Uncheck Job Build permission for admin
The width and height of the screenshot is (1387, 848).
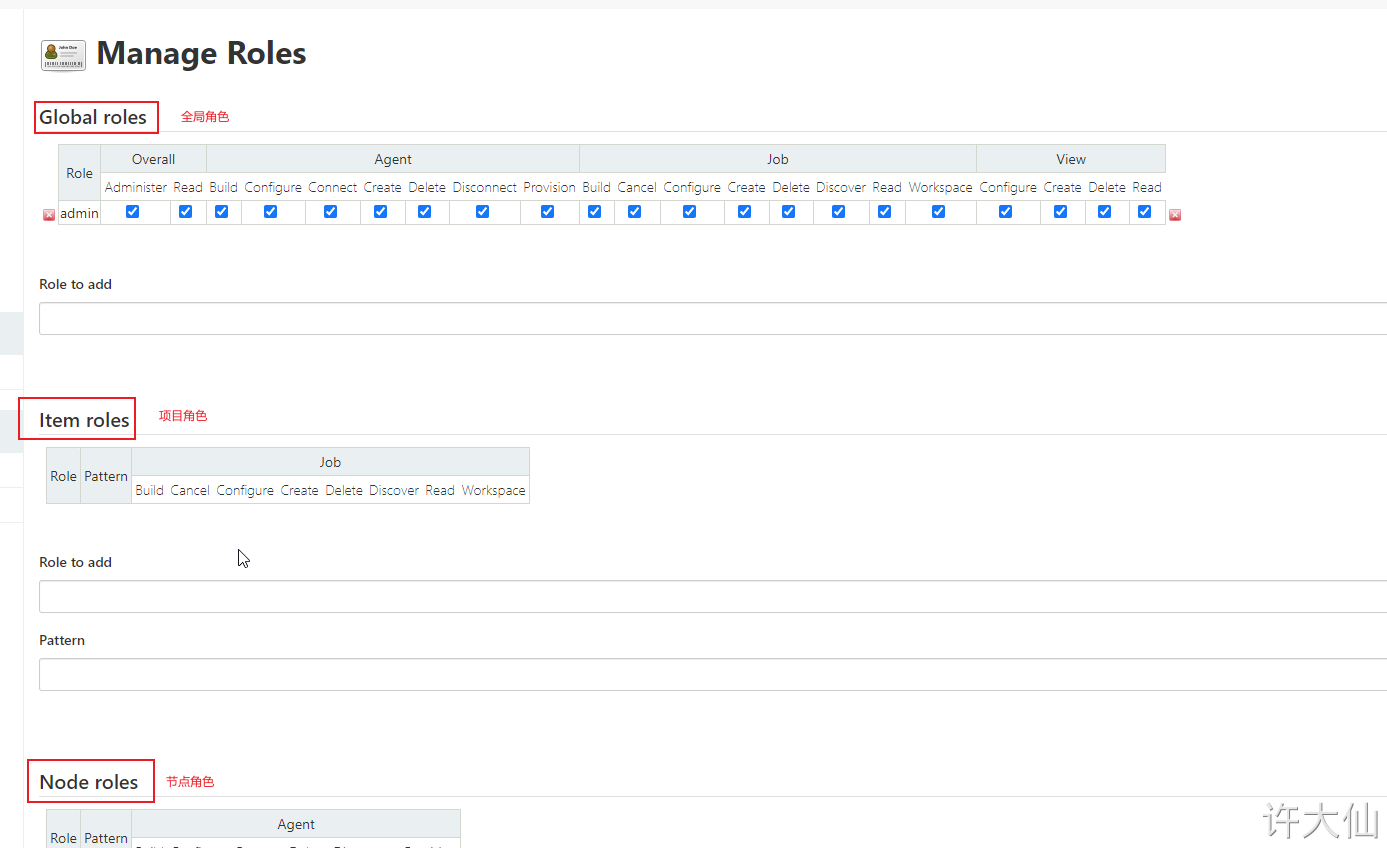tap(595, 212)
